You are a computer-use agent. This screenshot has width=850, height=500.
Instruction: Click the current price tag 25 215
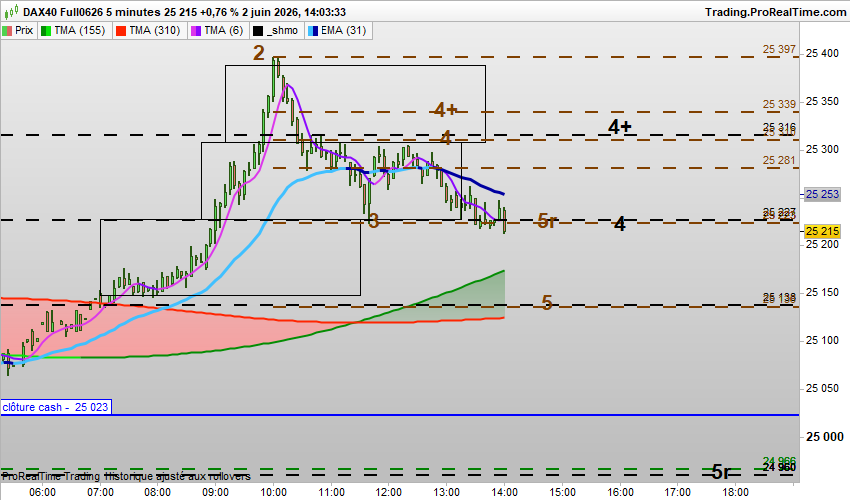(822, 232)
